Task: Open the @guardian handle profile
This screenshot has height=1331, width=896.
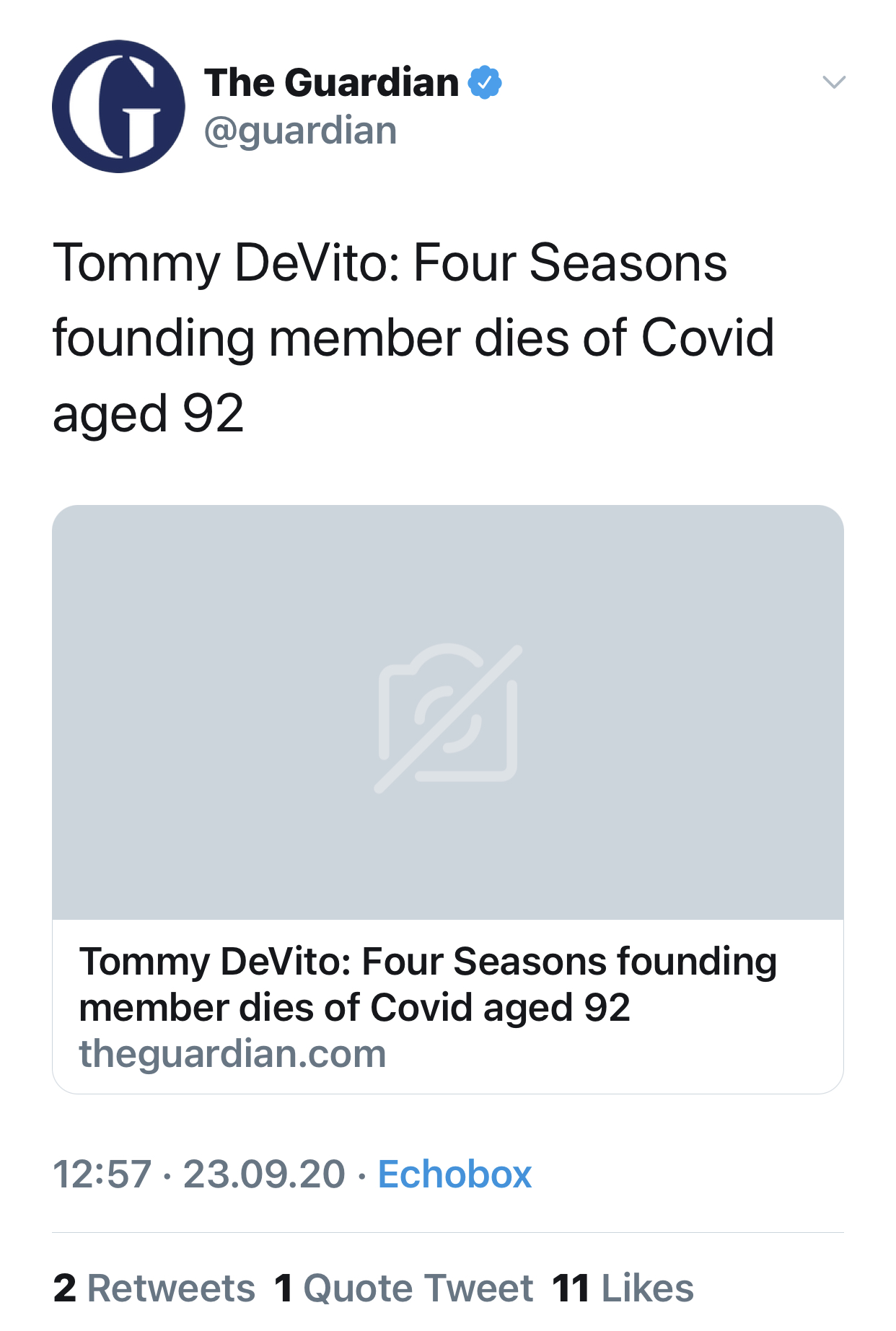Action: tap(300, 131)
